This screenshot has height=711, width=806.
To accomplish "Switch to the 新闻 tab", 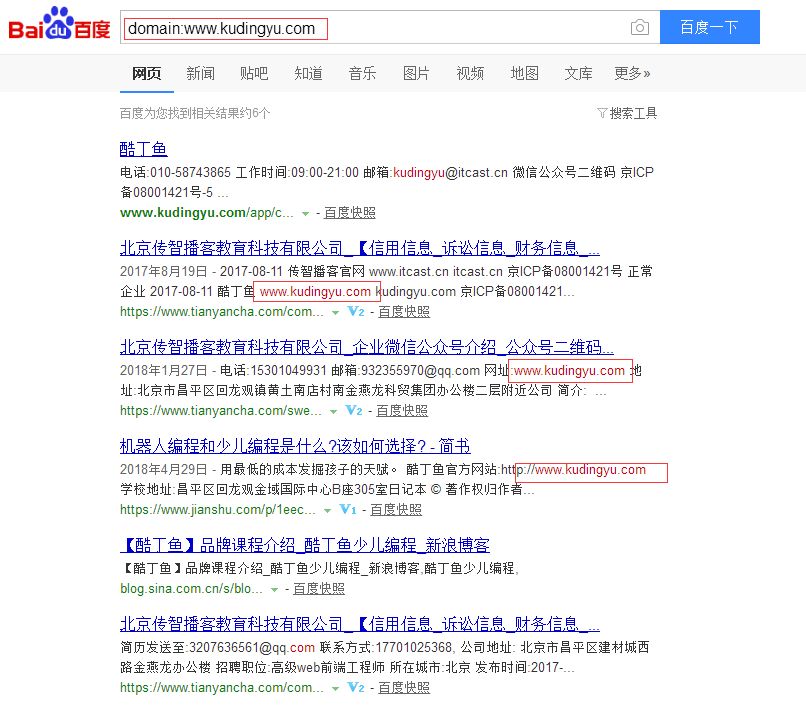I will (200, 74).
